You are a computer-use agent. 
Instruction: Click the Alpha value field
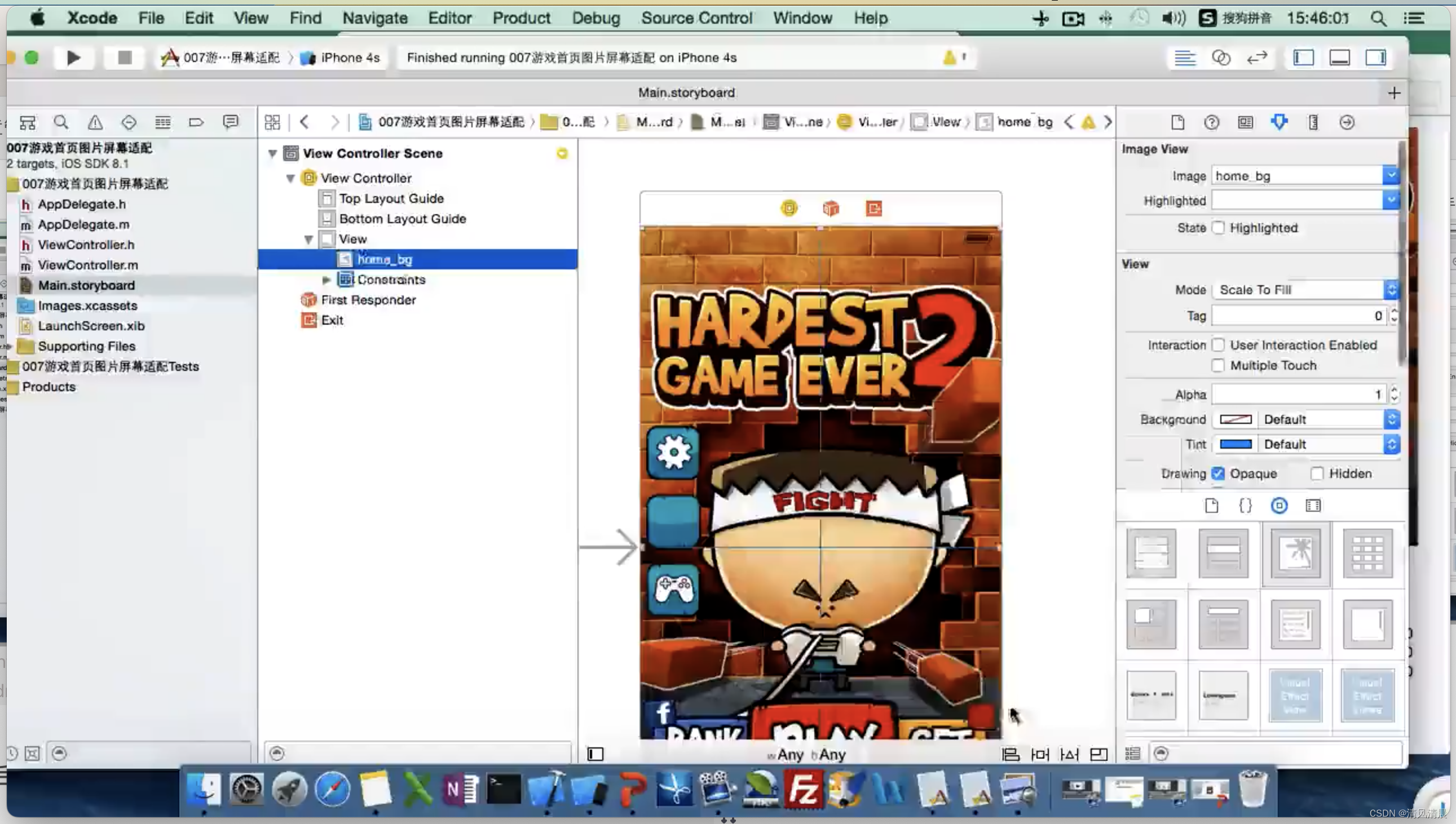[1299, 395]
